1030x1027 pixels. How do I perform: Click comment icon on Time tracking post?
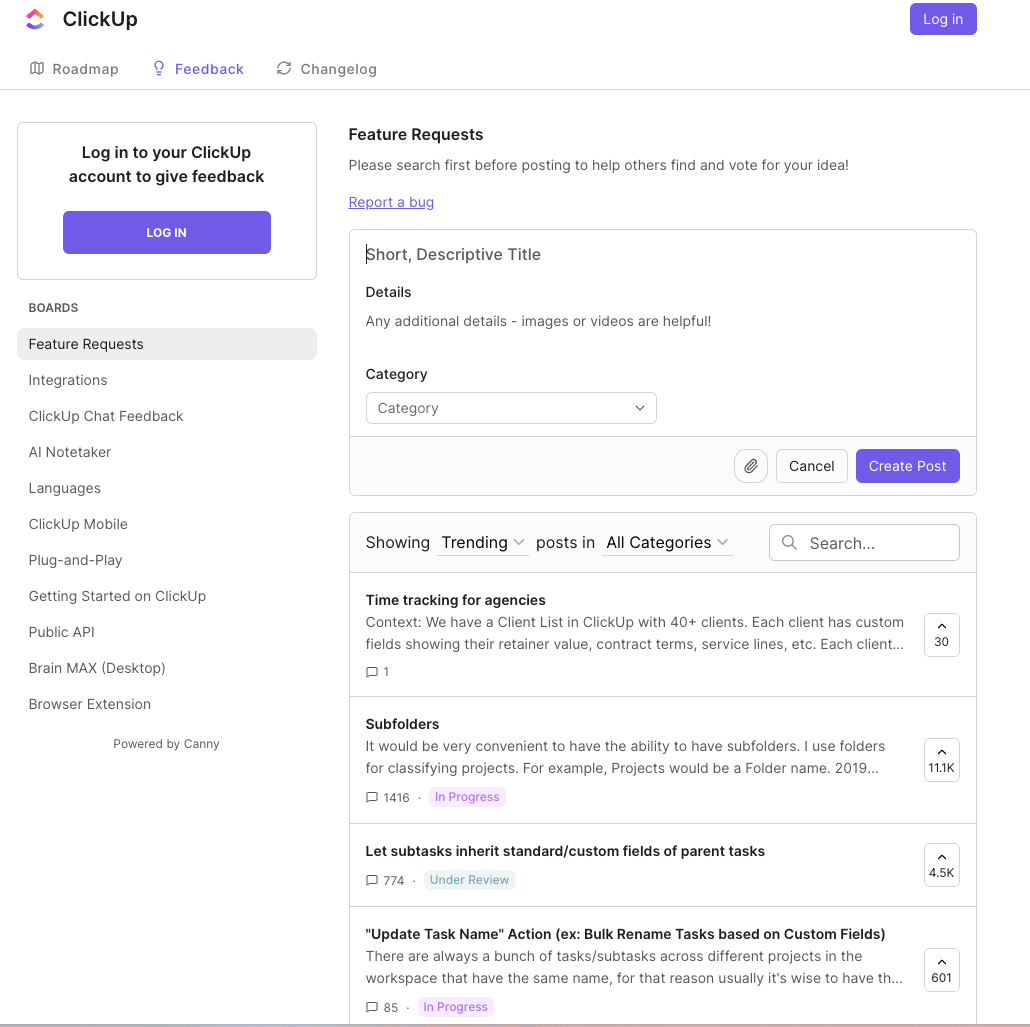click(372, 672)
